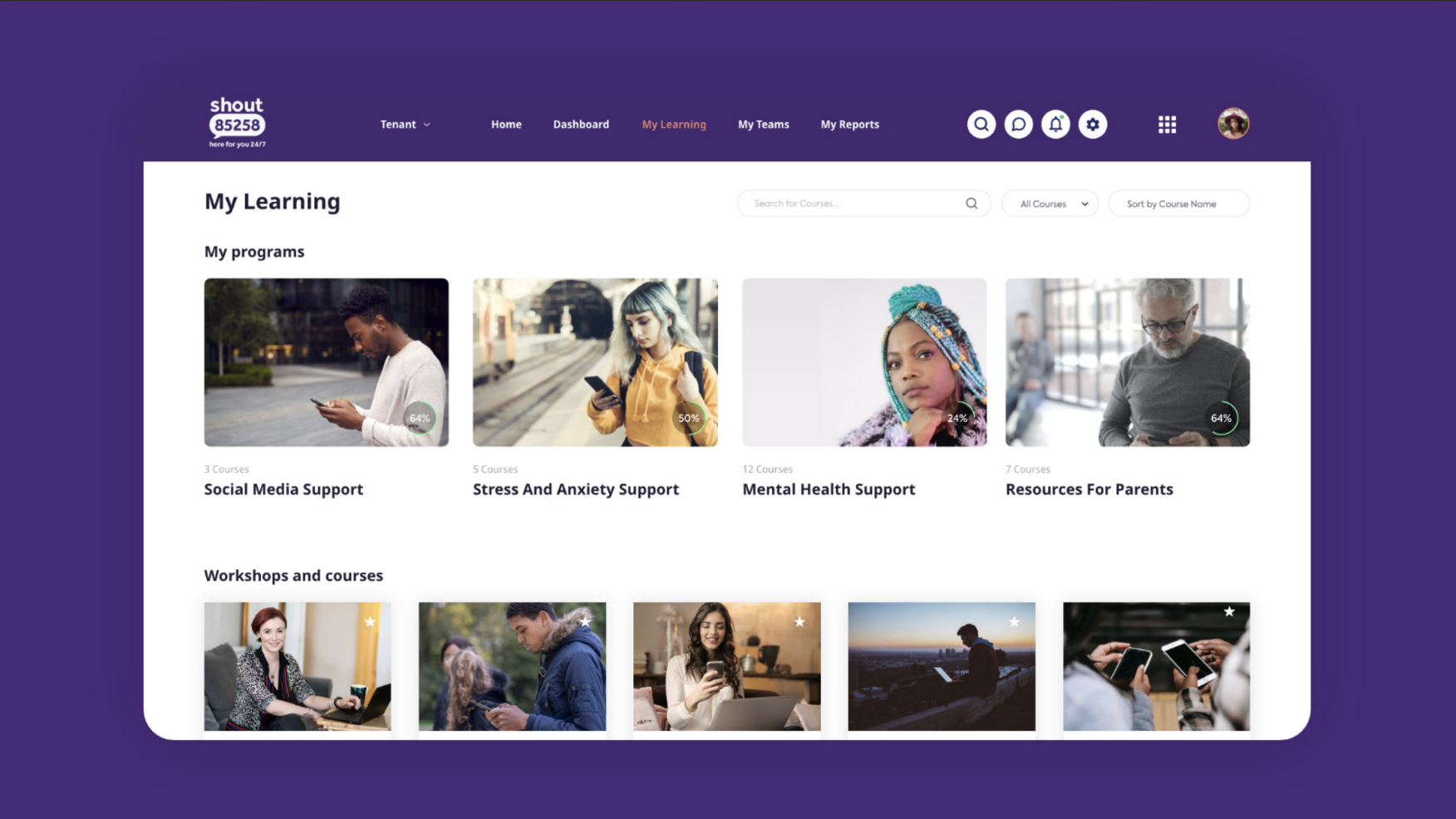Open the Stress And Anxiety Support program title
Image resolution: width=1456 pixels, height=819 pixels.
[x=576, y=489]
